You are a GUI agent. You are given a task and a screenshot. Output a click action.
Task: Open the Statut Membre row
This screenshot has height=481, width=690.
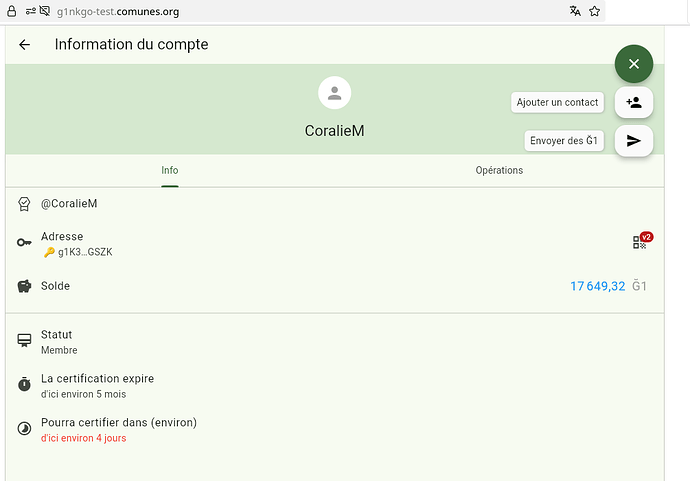tap(59, 342)
